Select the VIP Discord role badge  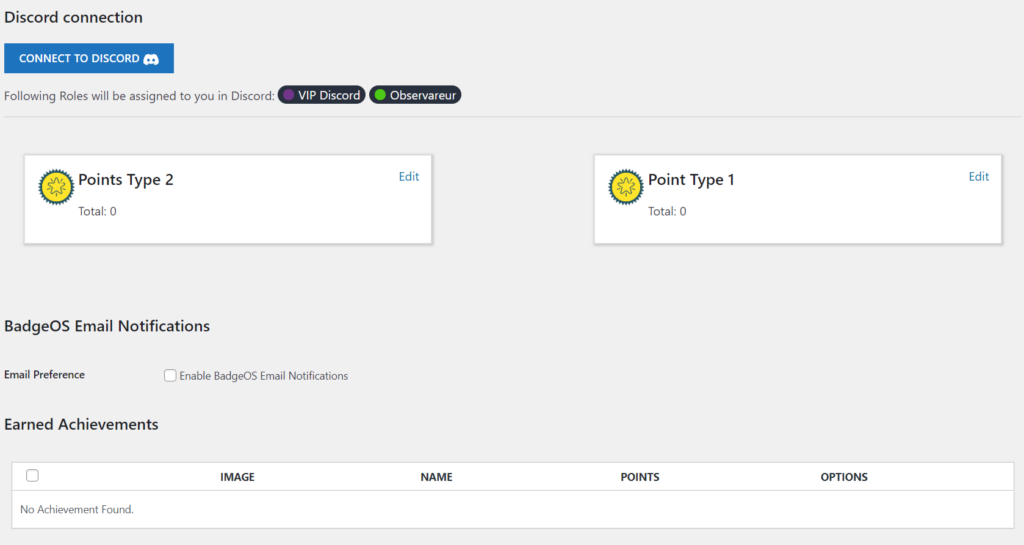click(x=321, y=95)
